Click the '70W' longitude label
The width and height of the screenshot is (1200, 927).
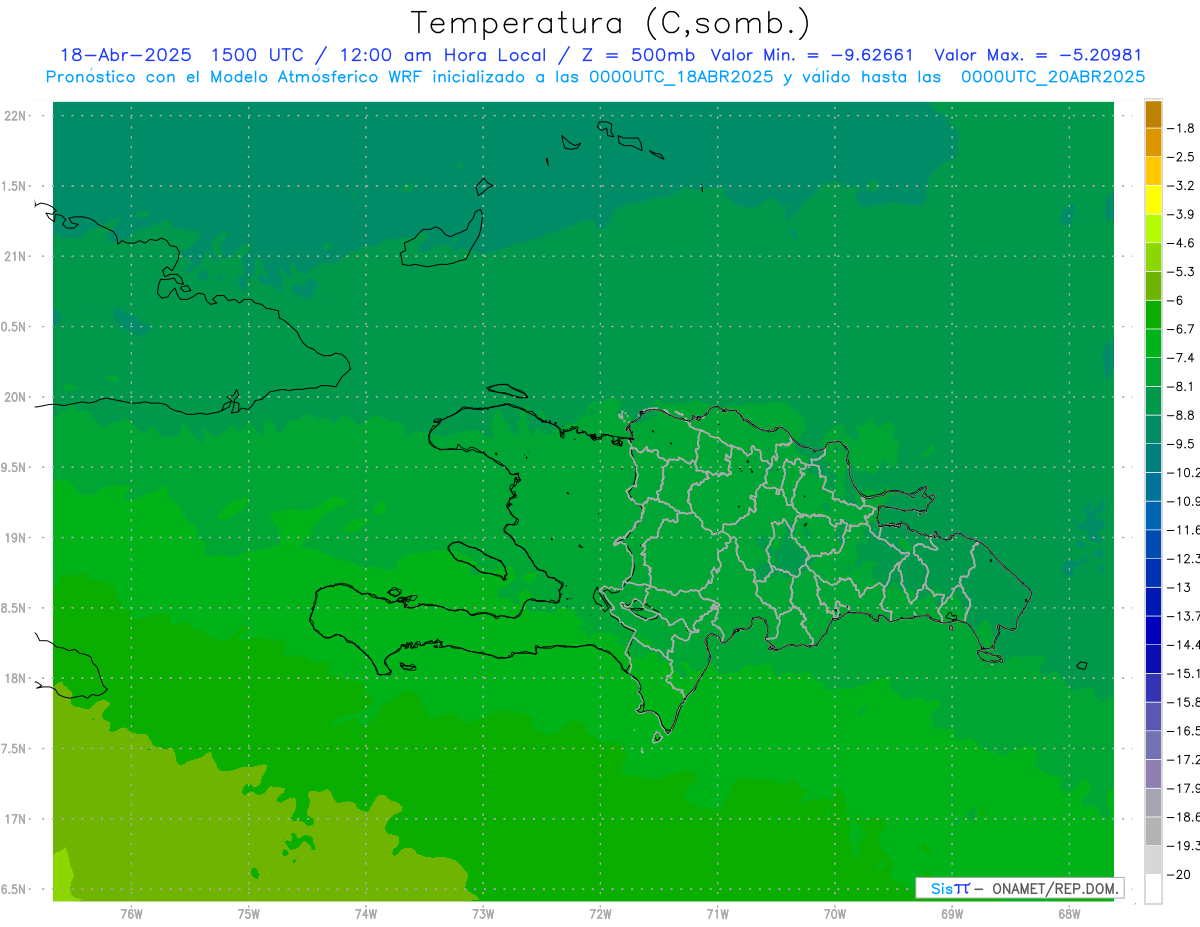click(835, 914)
